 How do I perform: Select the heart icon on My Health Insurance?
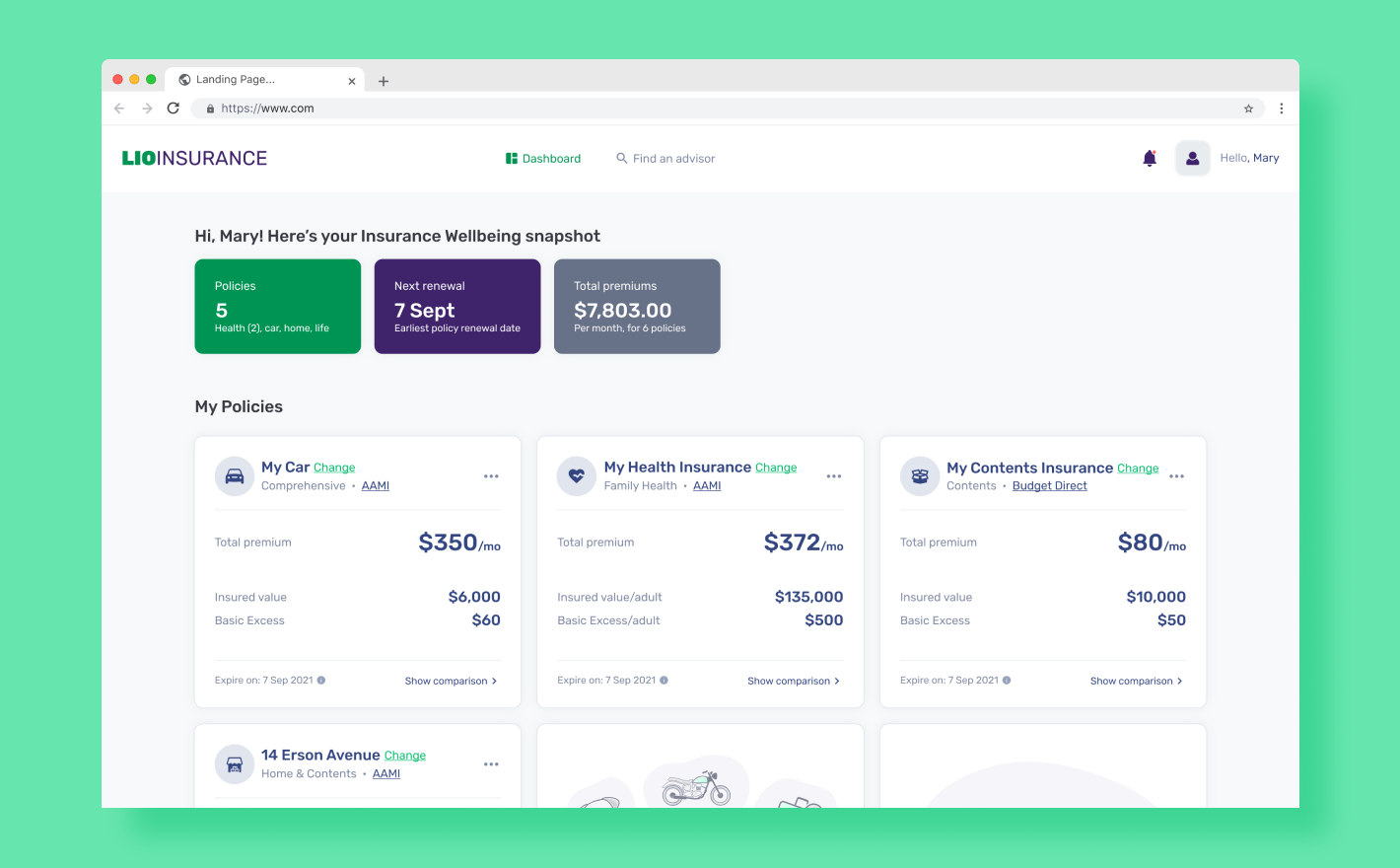point(576,475)
